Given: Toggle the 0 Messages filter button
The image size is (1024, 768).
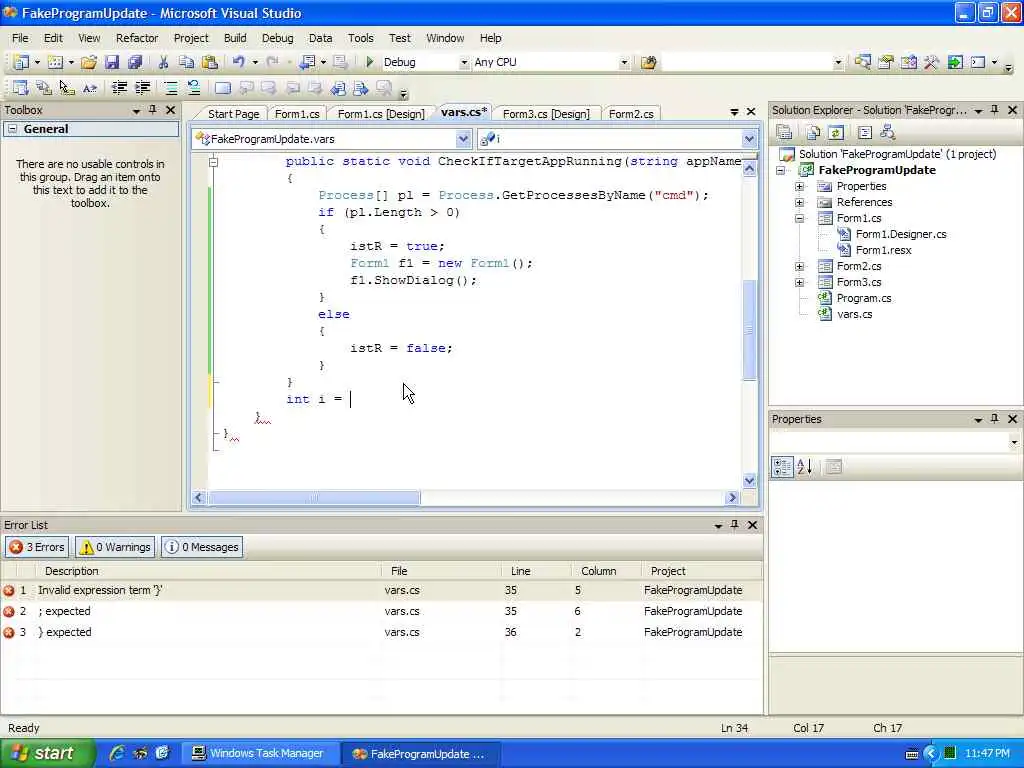Looking at the screenshot, I should point(202,547).
